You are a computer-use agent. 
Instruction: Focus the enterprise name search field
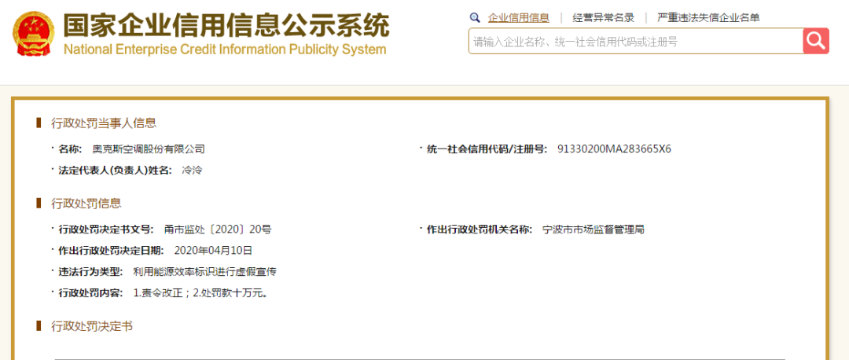(636, 41)
